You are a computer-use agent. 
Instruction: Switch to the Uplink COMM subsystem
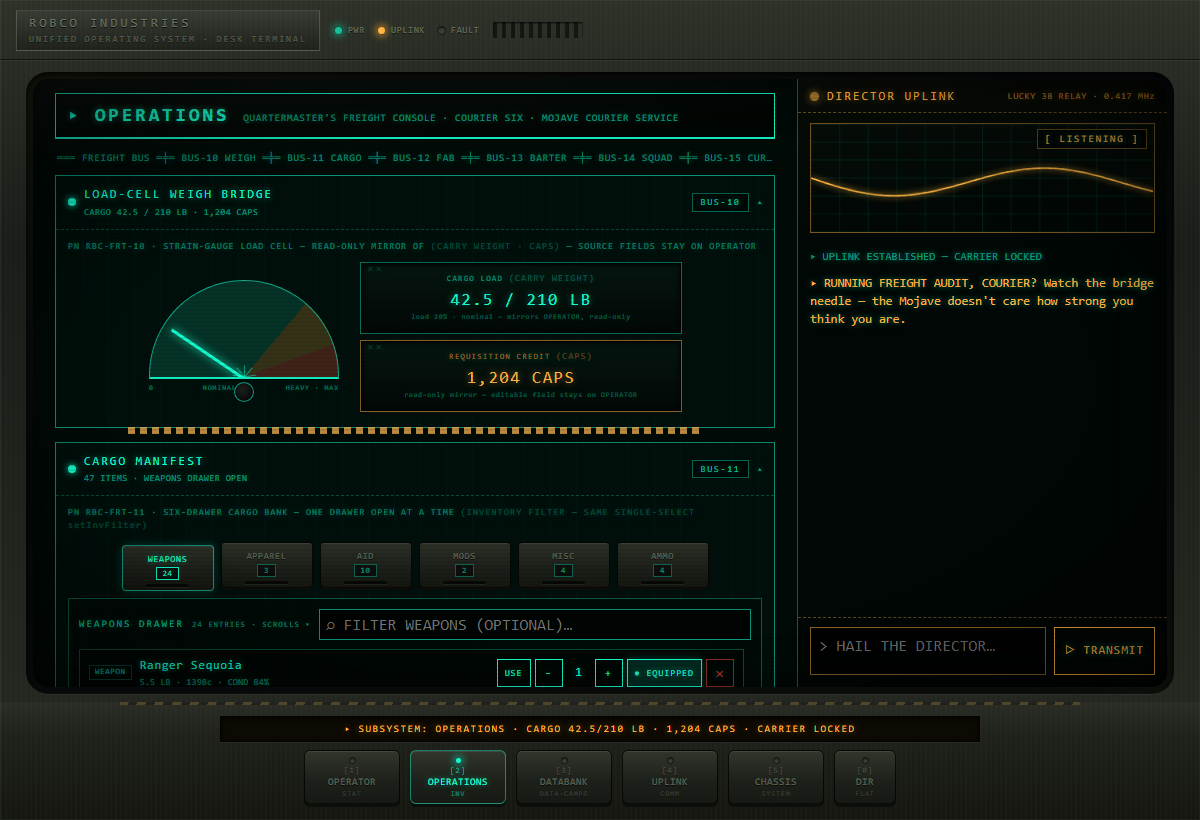click(670, 777)
